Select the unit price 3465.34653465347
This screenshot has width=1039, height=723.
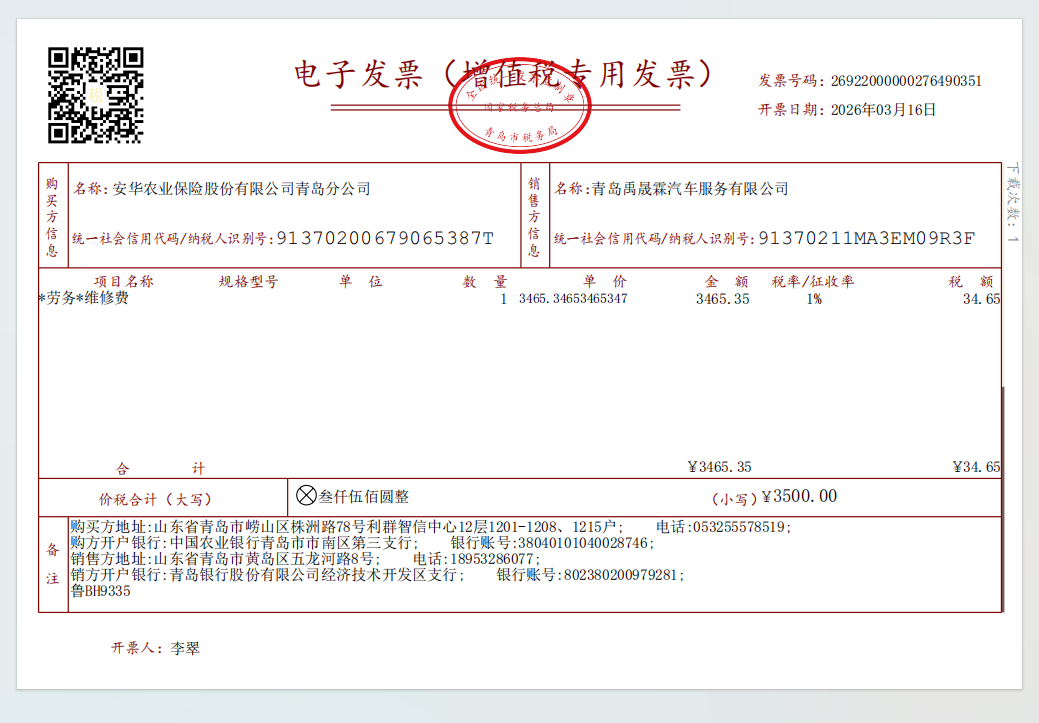point(573,299)
